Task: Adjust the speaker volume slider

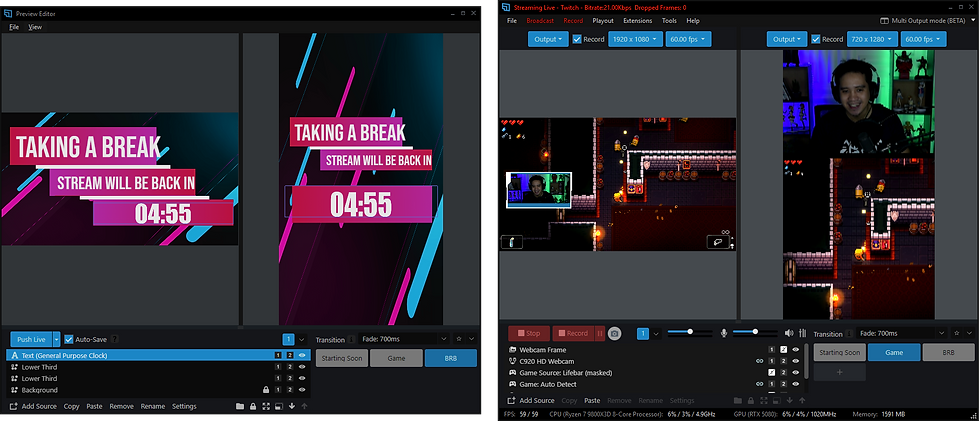Action: pyautogui.click(x=756, y=332)
